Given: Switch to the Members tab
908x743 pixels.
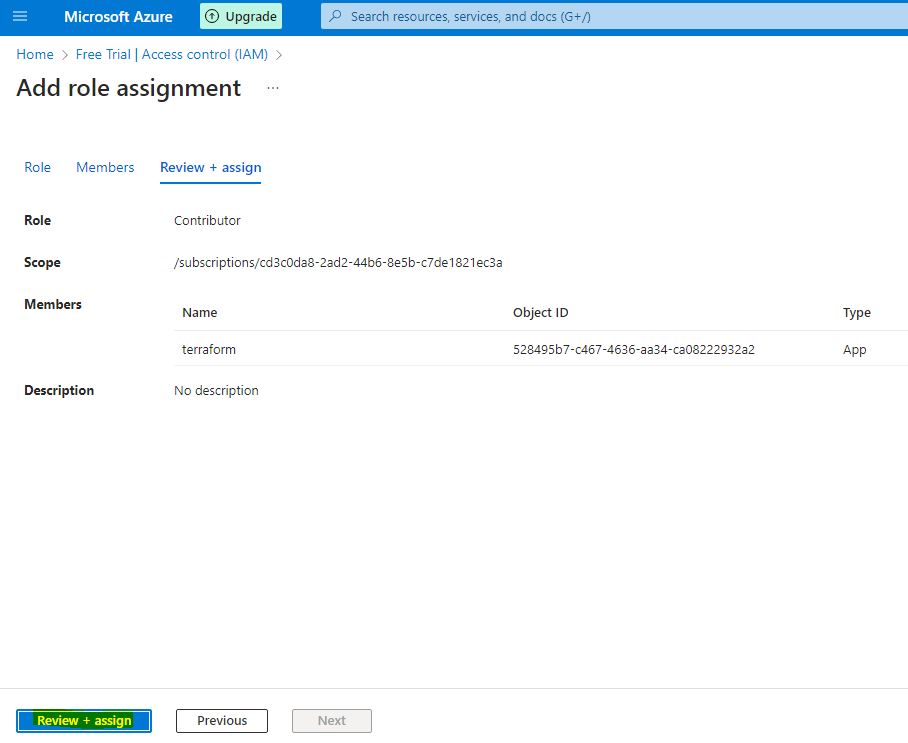Looking at the screenshot, I should pyautogui.click(x=105, y=167).
